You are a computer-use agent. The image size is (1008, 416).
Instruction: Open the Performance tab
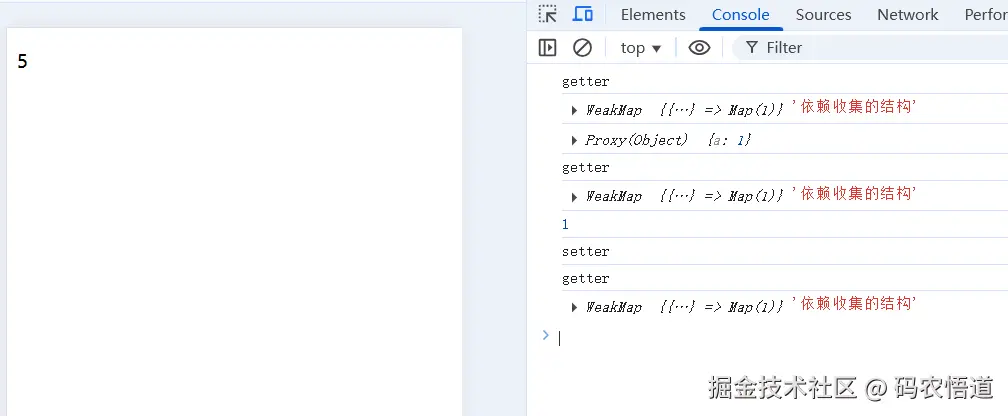[985, 14]
